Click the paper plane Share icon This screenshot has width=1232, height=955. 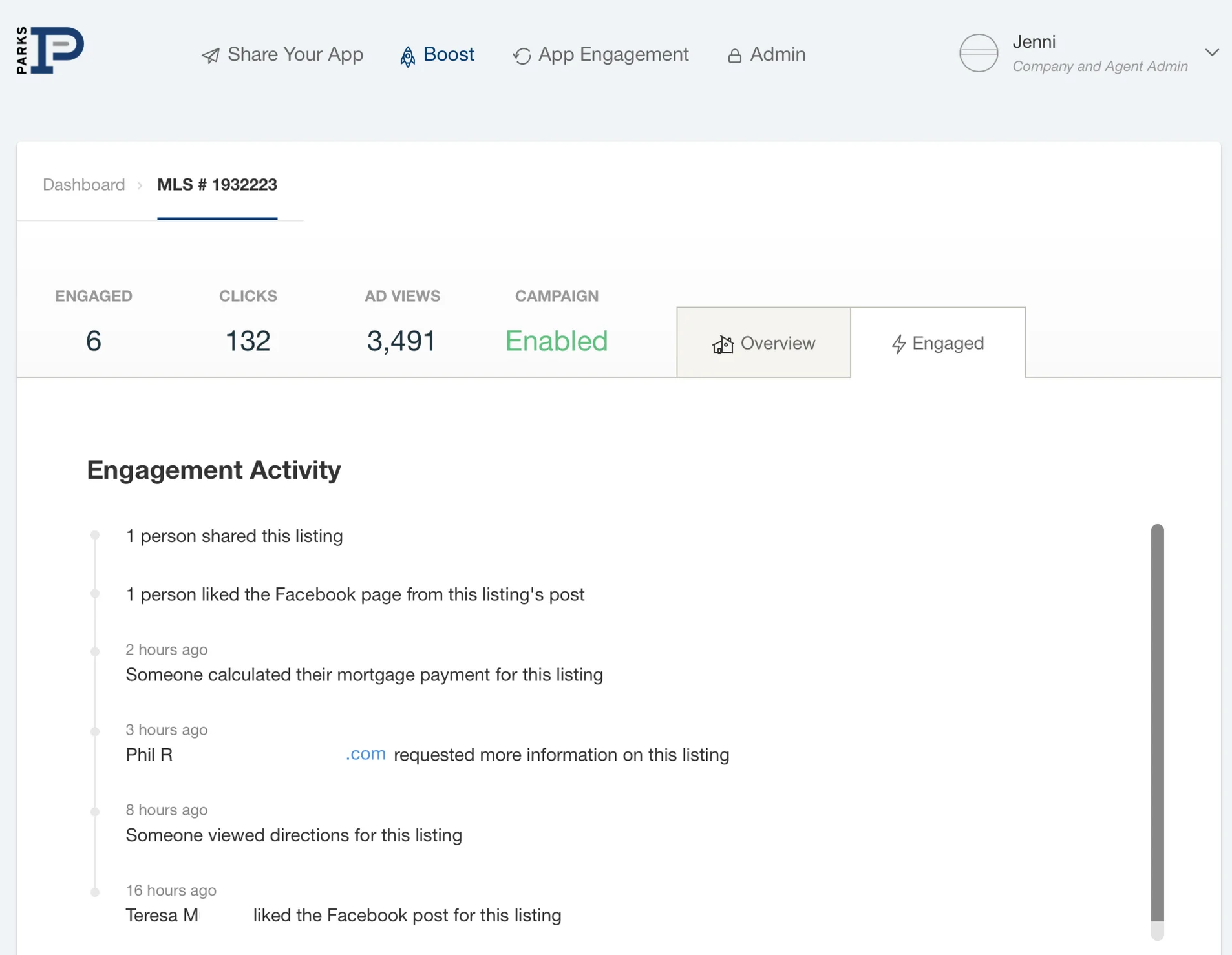211,56
